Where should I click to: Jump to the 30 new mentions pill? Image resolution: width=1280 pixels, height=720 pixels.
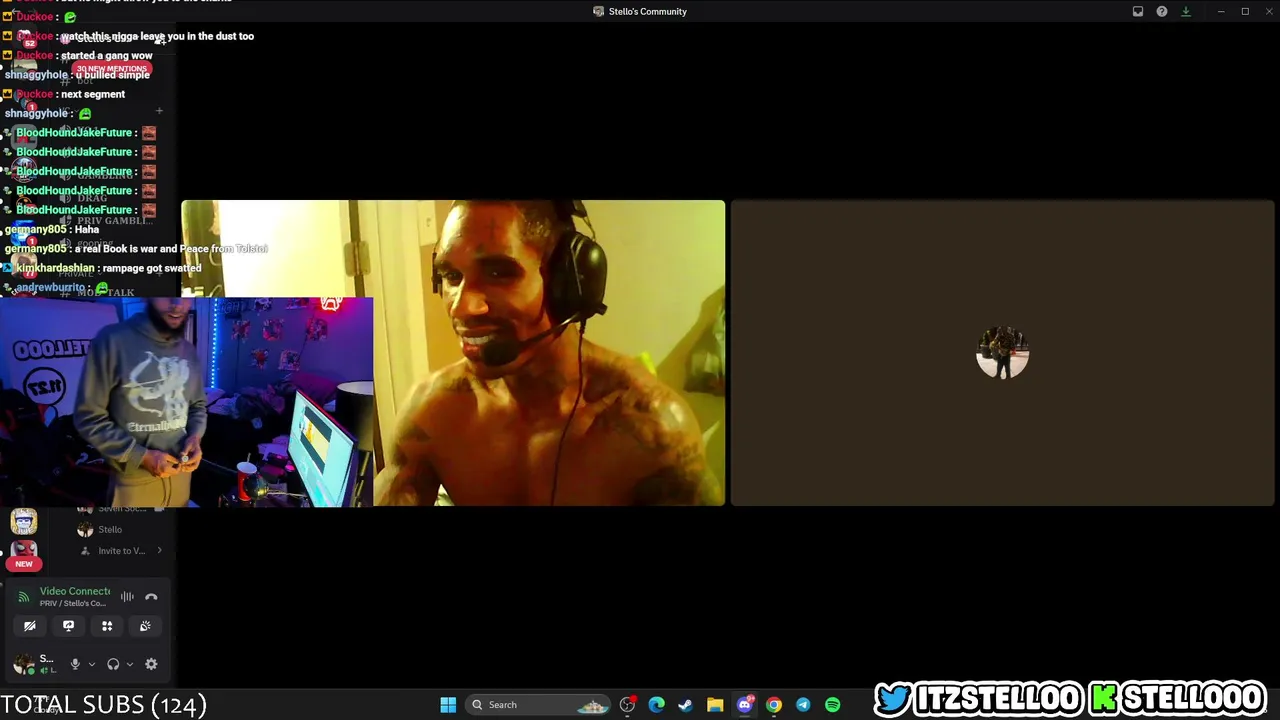[111, 69]
